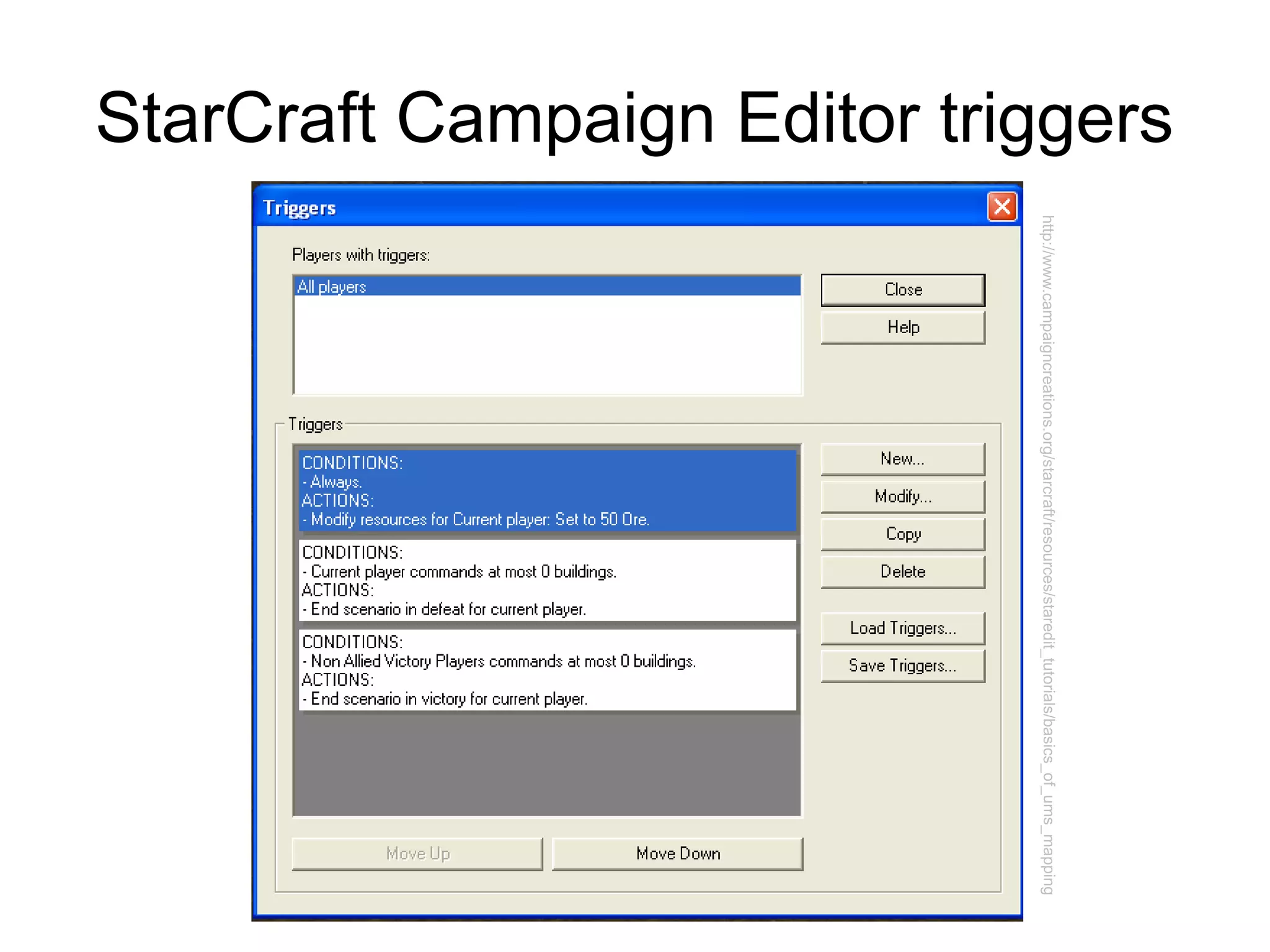This screenshot has height=952, width=1270.
Task: Delete the selected trigger
Action: coord(903,572)
